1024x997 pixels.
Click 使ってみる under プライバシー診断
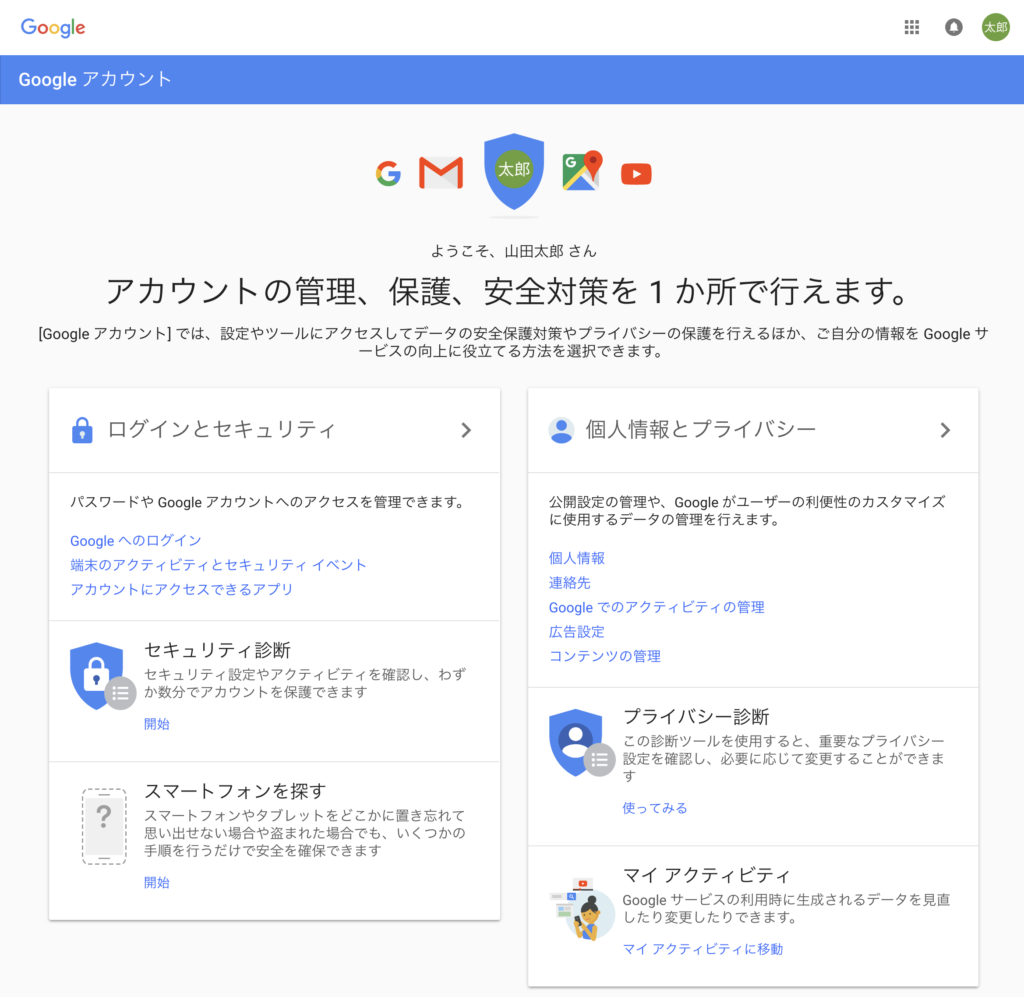(655, 808)
